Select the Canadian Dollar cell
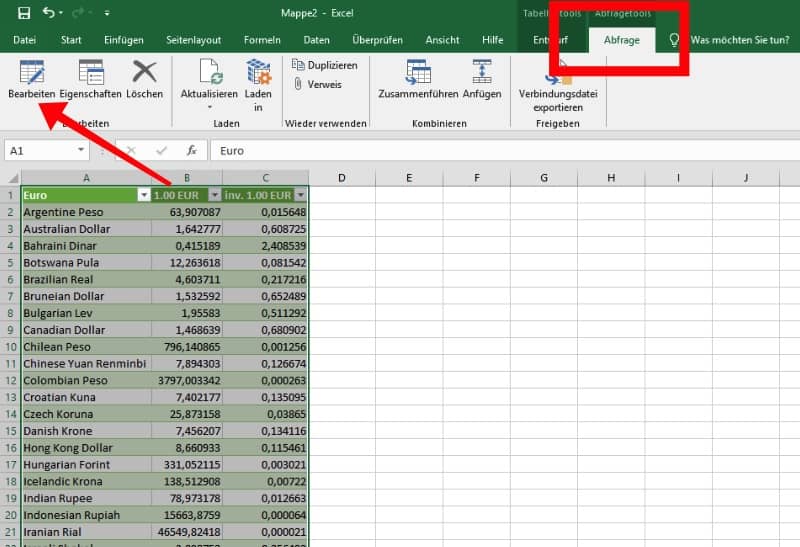The height and width of the screenshot is (547, 800). pyautogui.click(x=85, y=329)
